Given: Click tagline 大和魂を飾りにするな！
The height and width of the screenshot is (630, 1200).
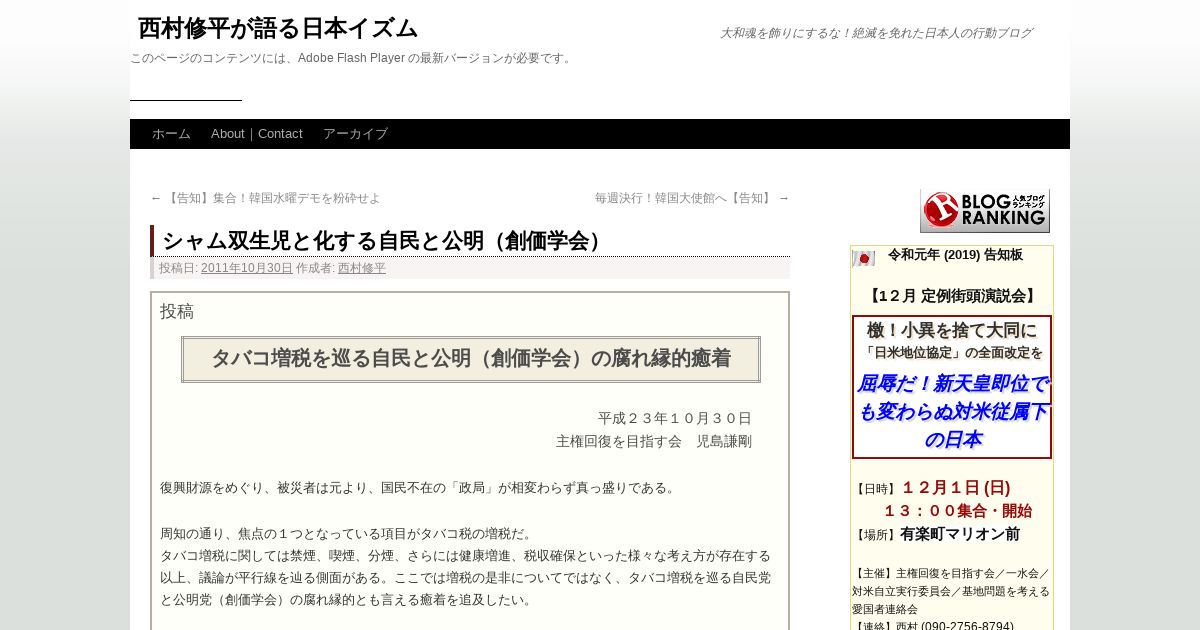Looking at the screenshot, I should click(x=876, y=33).
